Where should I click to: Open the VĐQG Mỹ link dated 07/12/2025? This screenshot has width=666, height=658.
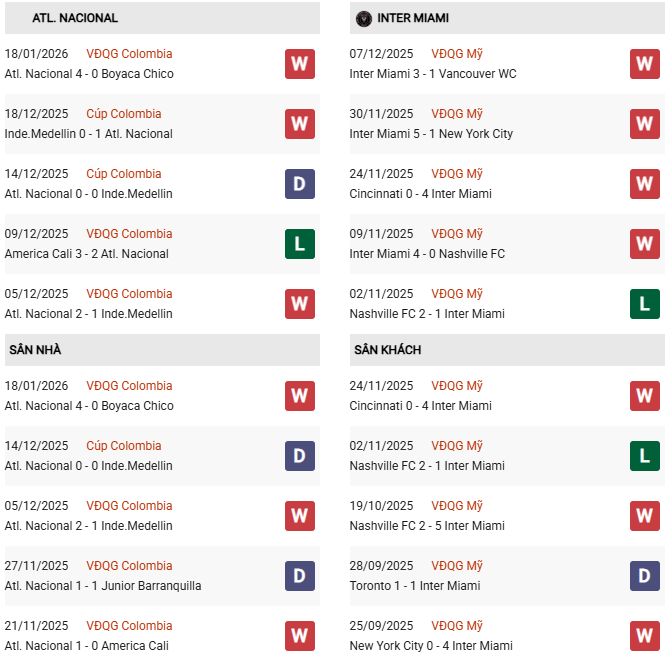click(457, 54)
